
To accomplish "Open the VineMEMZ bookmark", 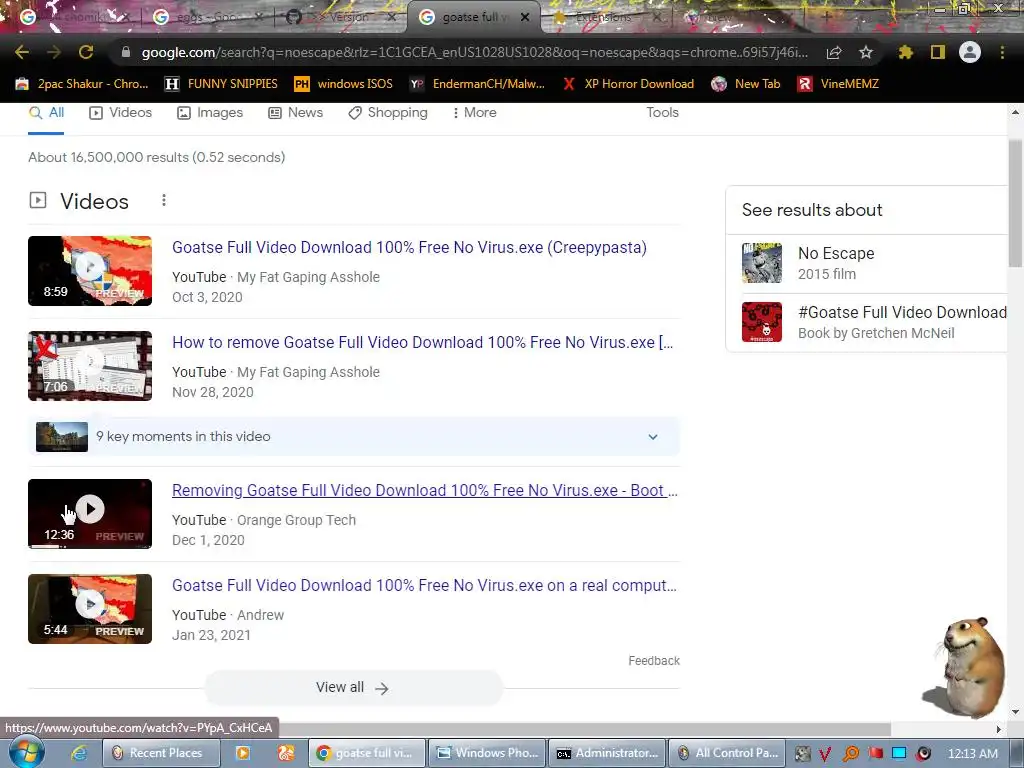I will (x=839, y=84).
